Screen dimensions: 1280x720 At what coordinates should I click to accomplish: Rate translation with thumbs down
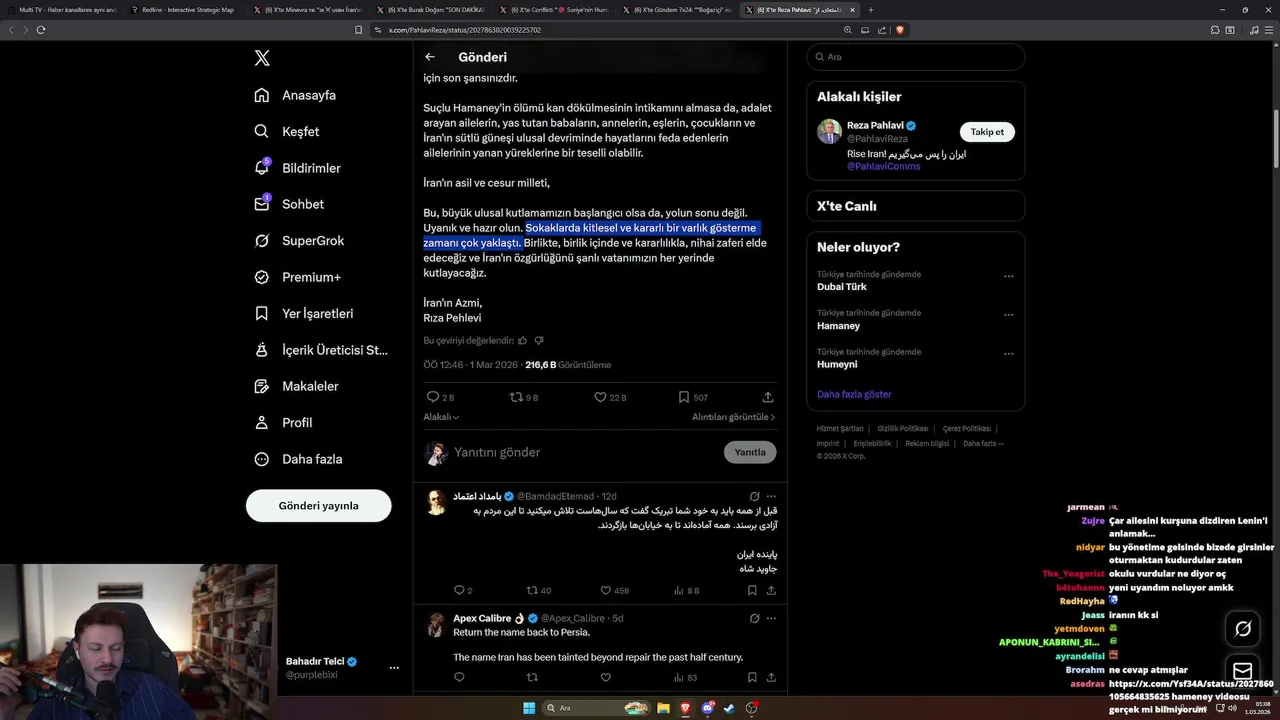coord(539,341)
